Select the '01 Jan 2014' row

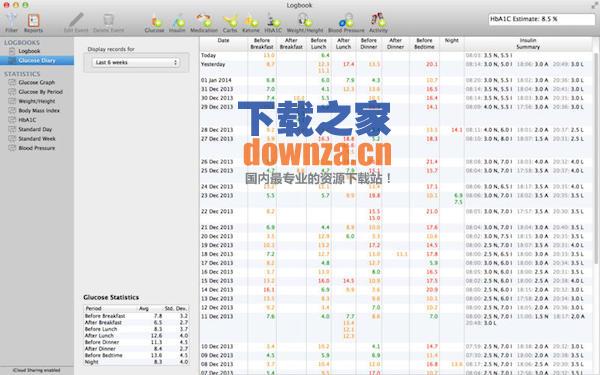tap(396, 80)
